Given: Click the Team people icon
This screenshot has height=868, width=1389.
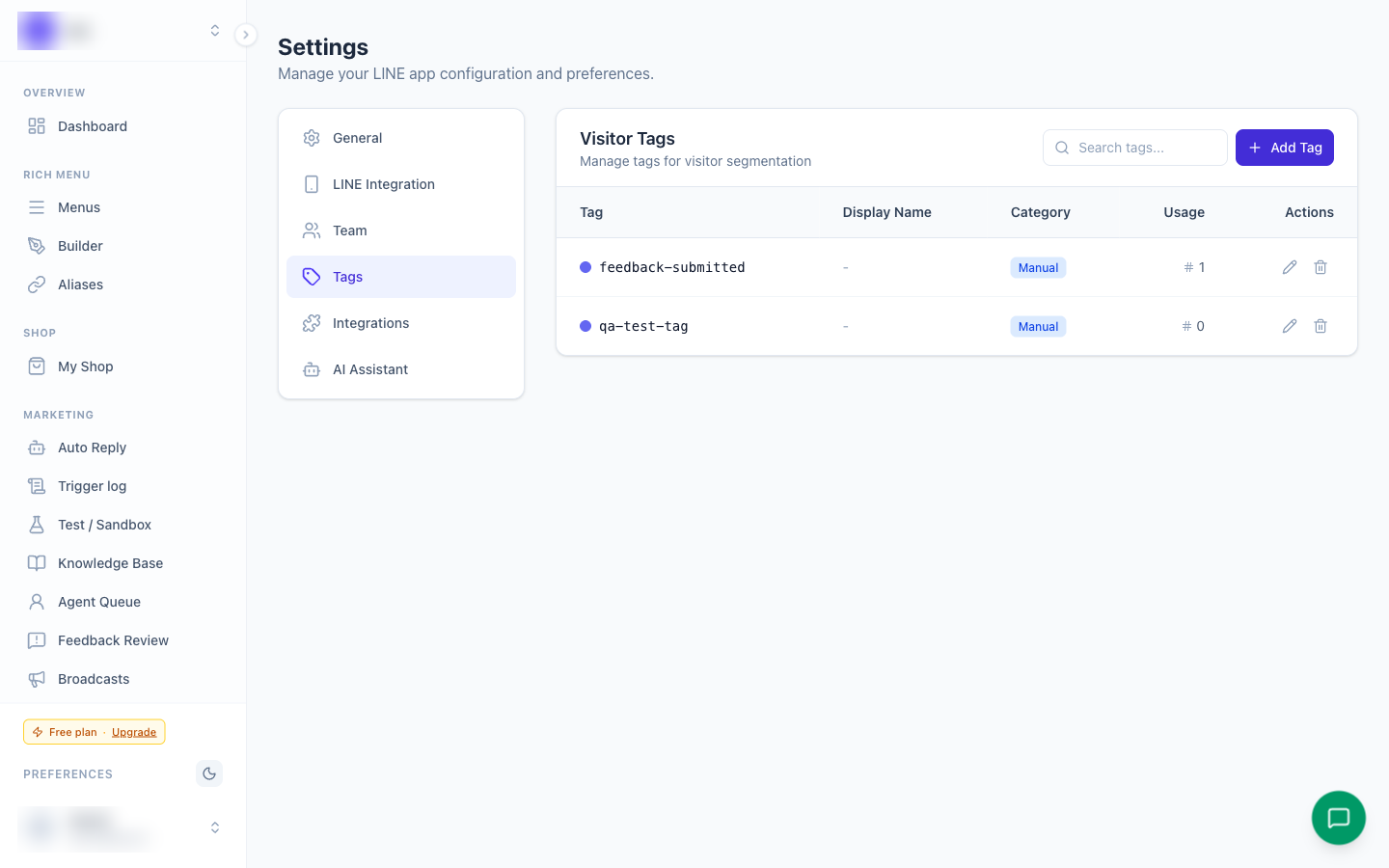Looking at the screenshot, I should 312,231.
